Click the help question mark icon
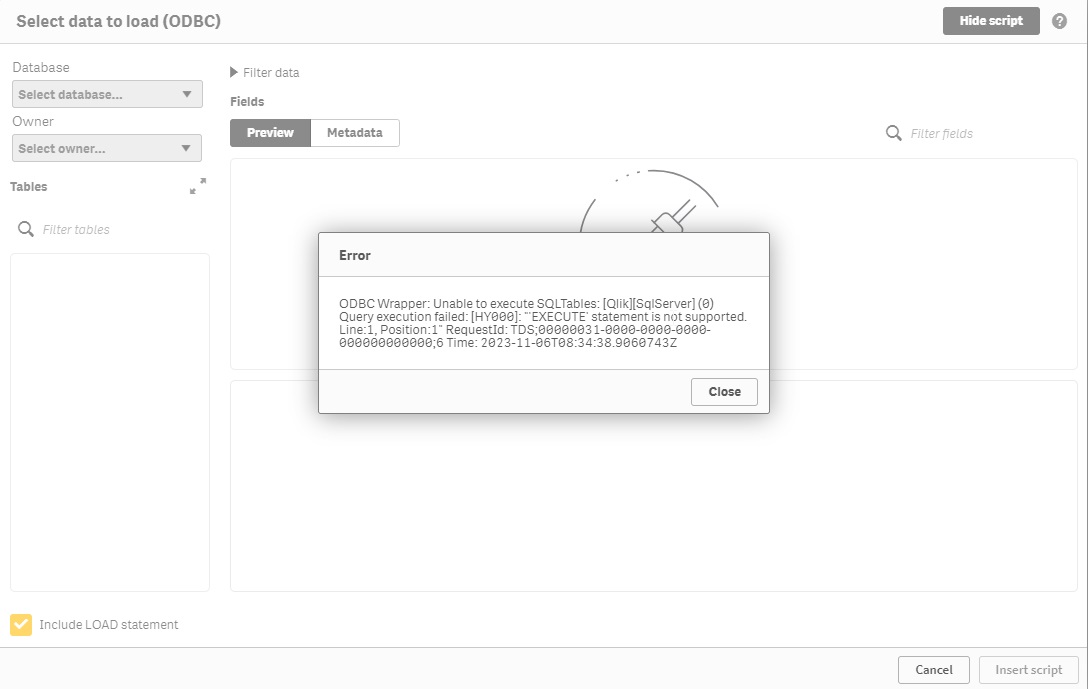Screen dimensions: 1088x689 click(1060, 21)
